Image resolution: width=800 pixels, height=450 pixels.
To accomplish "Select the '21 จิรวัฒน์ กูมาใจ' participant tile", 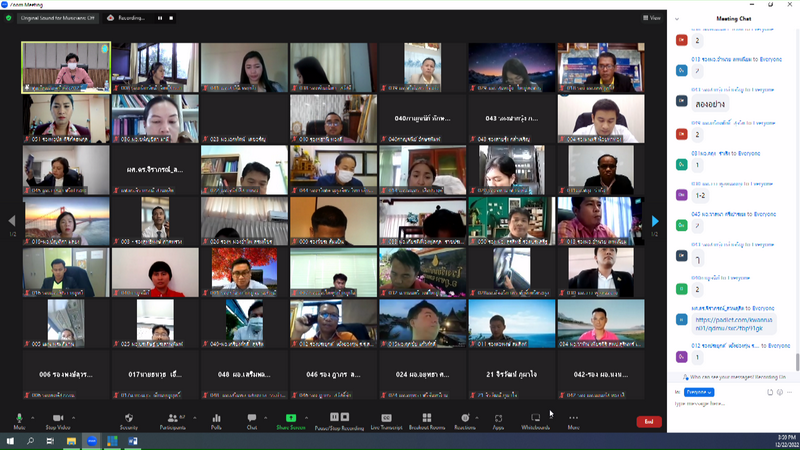I will [511, 374].
